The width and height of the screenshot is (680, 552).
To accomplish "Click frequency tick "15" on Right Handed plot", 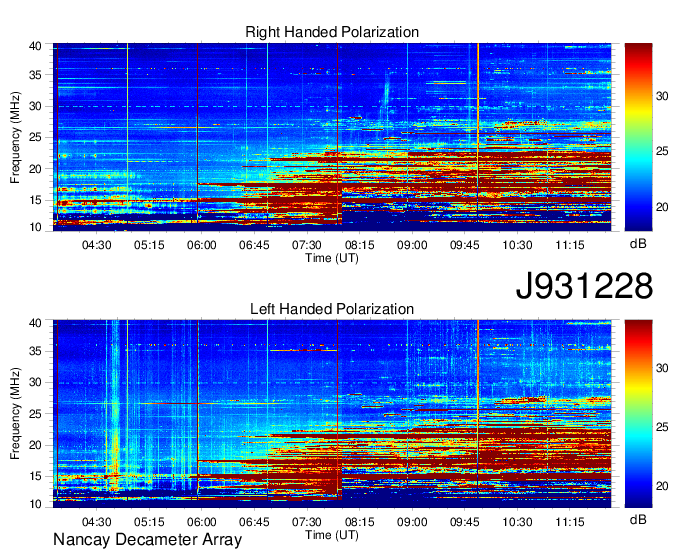I will (x=35, y=200).
